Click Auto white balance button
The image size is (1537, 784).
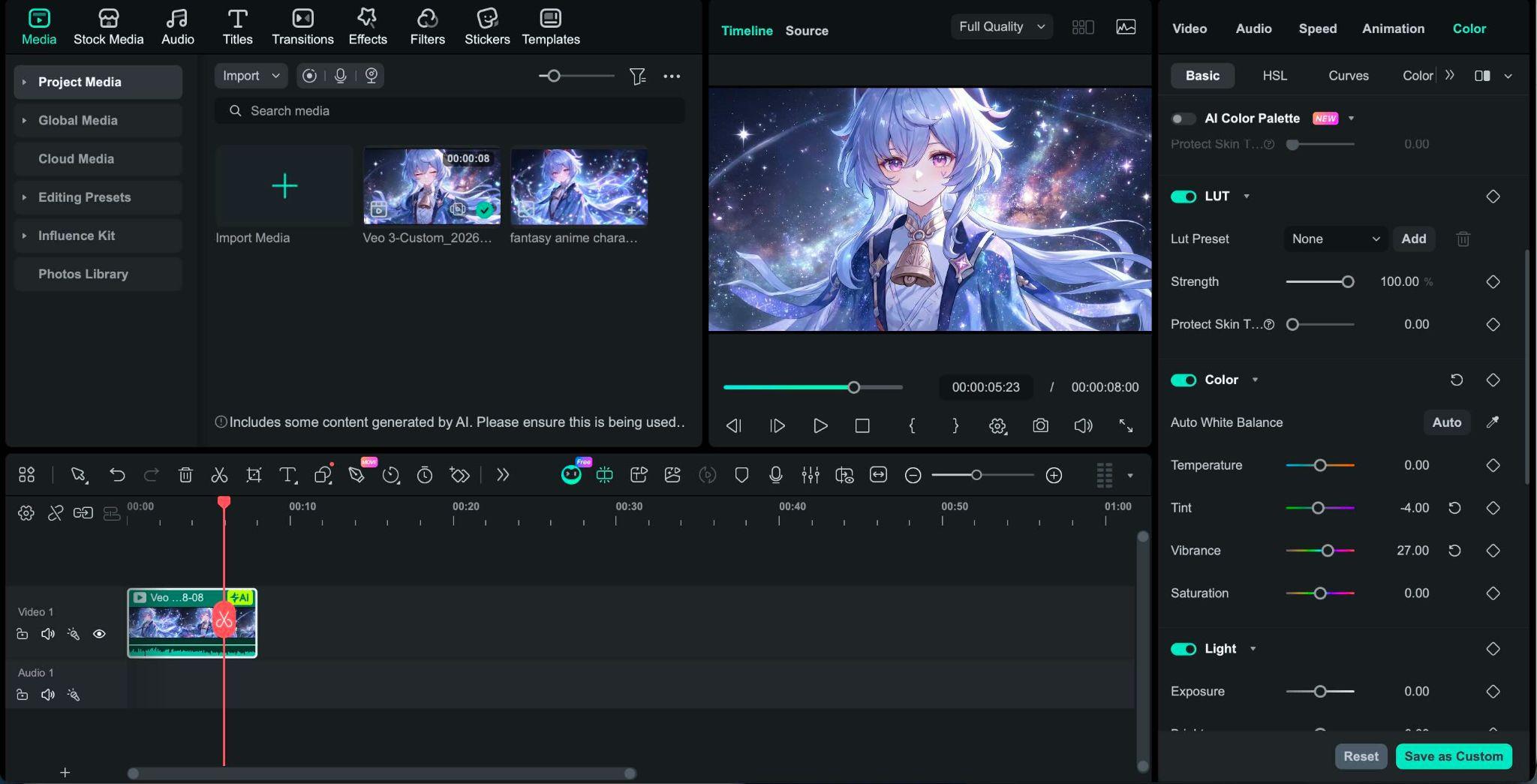point(1446,422)
